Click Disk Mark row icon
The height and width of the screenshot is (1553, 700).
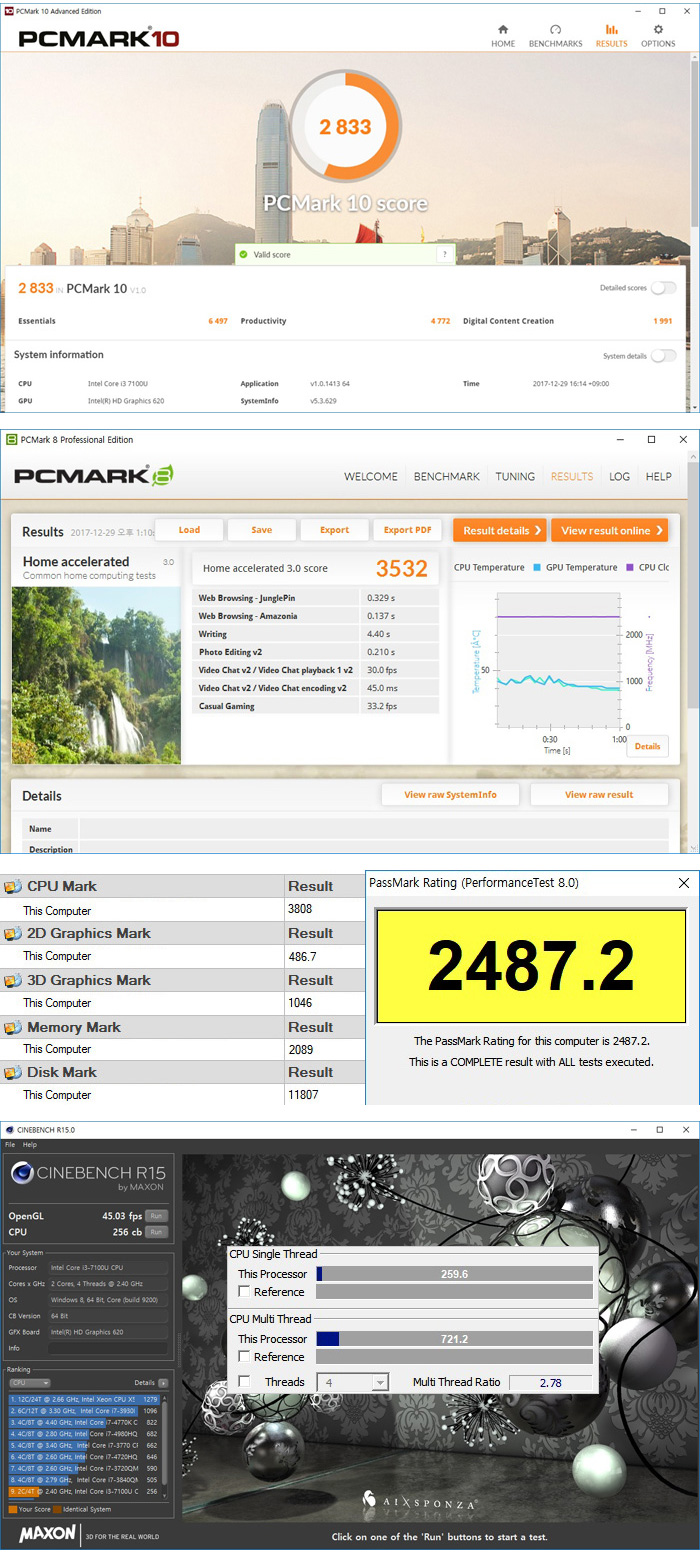pyautogui.click(x=12, y=1073)
